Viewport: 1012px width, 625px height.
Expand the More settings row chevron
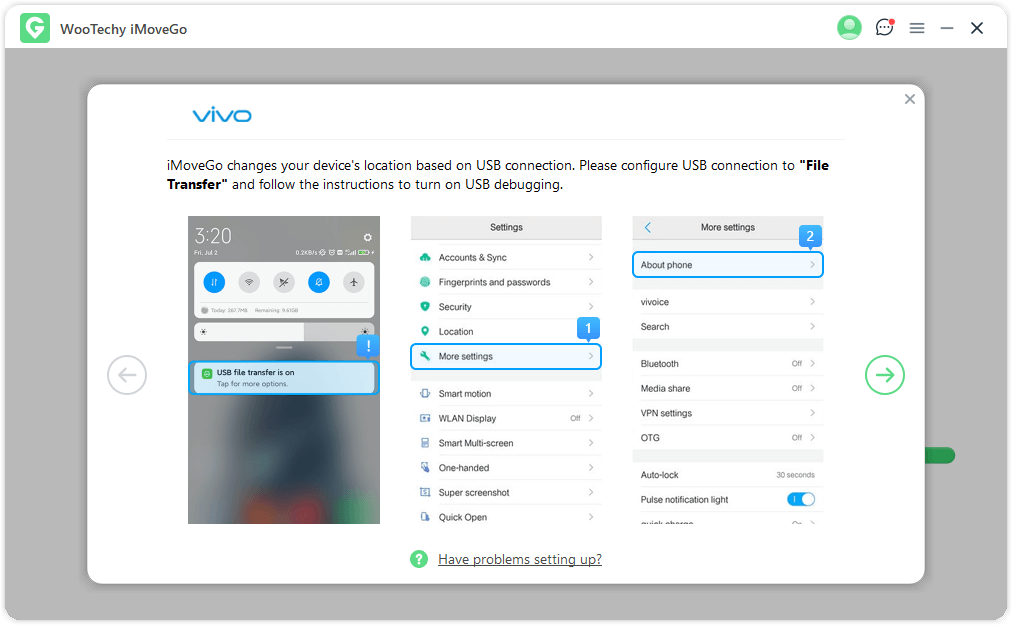point(590,356)
